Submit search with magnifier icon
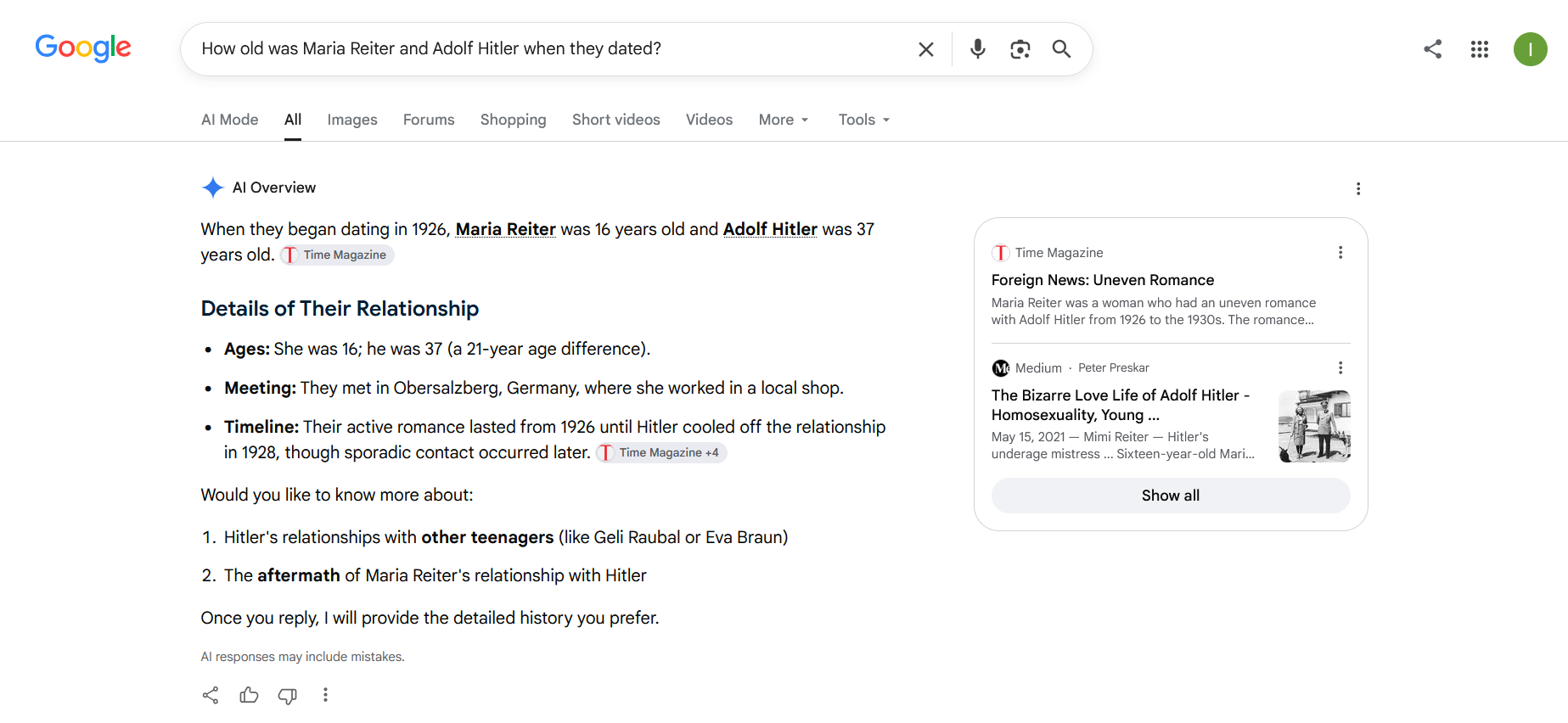This screenshot has width=1568, height=723. point(1061,49)
